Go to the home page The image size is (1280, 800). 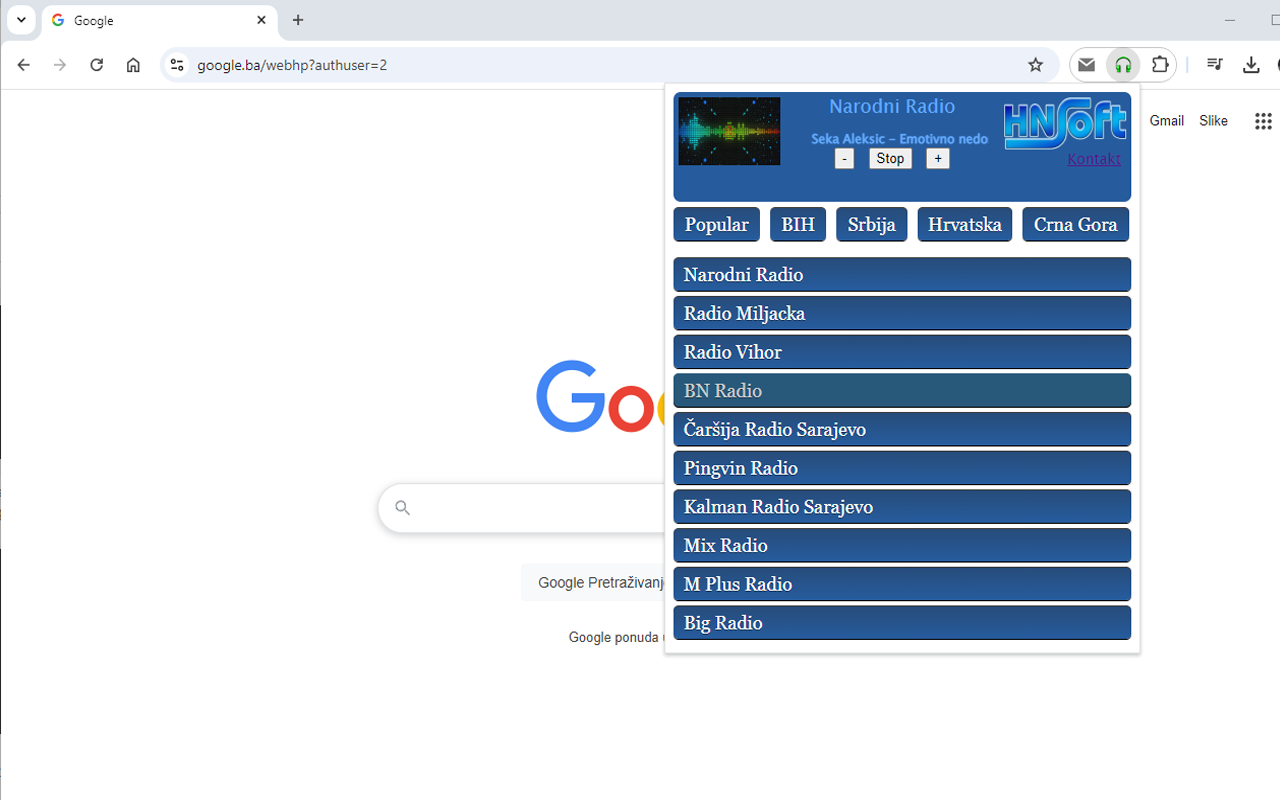(133, 65)
